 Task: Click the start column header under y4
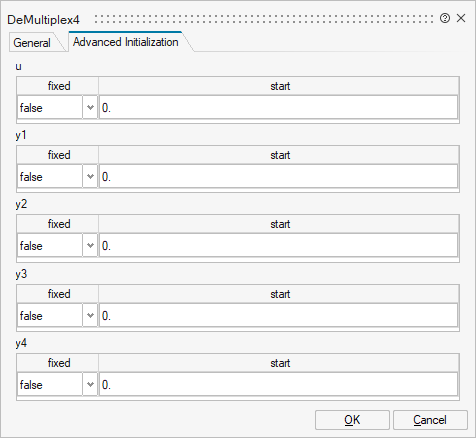279,363
